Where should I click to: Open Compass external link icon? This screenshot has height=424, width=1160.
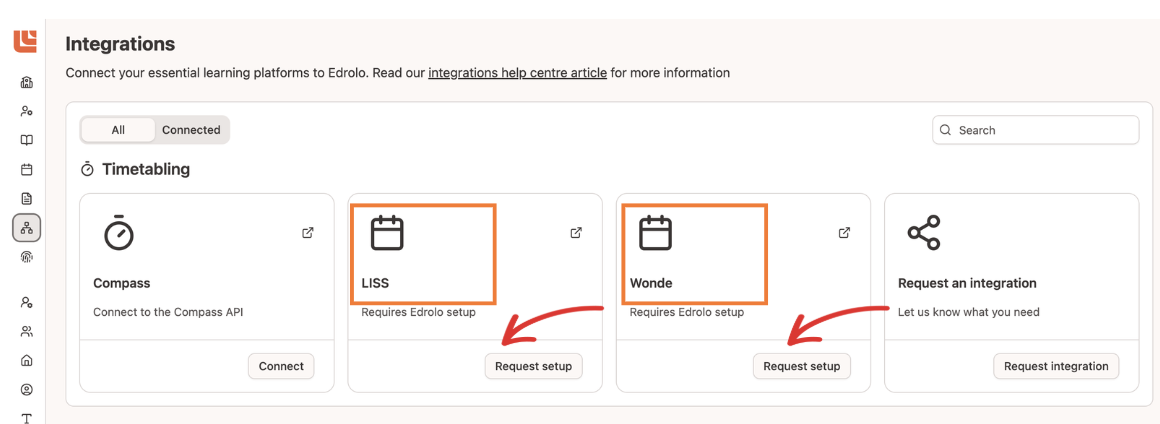pyautogui.click(x=308, y=233)
